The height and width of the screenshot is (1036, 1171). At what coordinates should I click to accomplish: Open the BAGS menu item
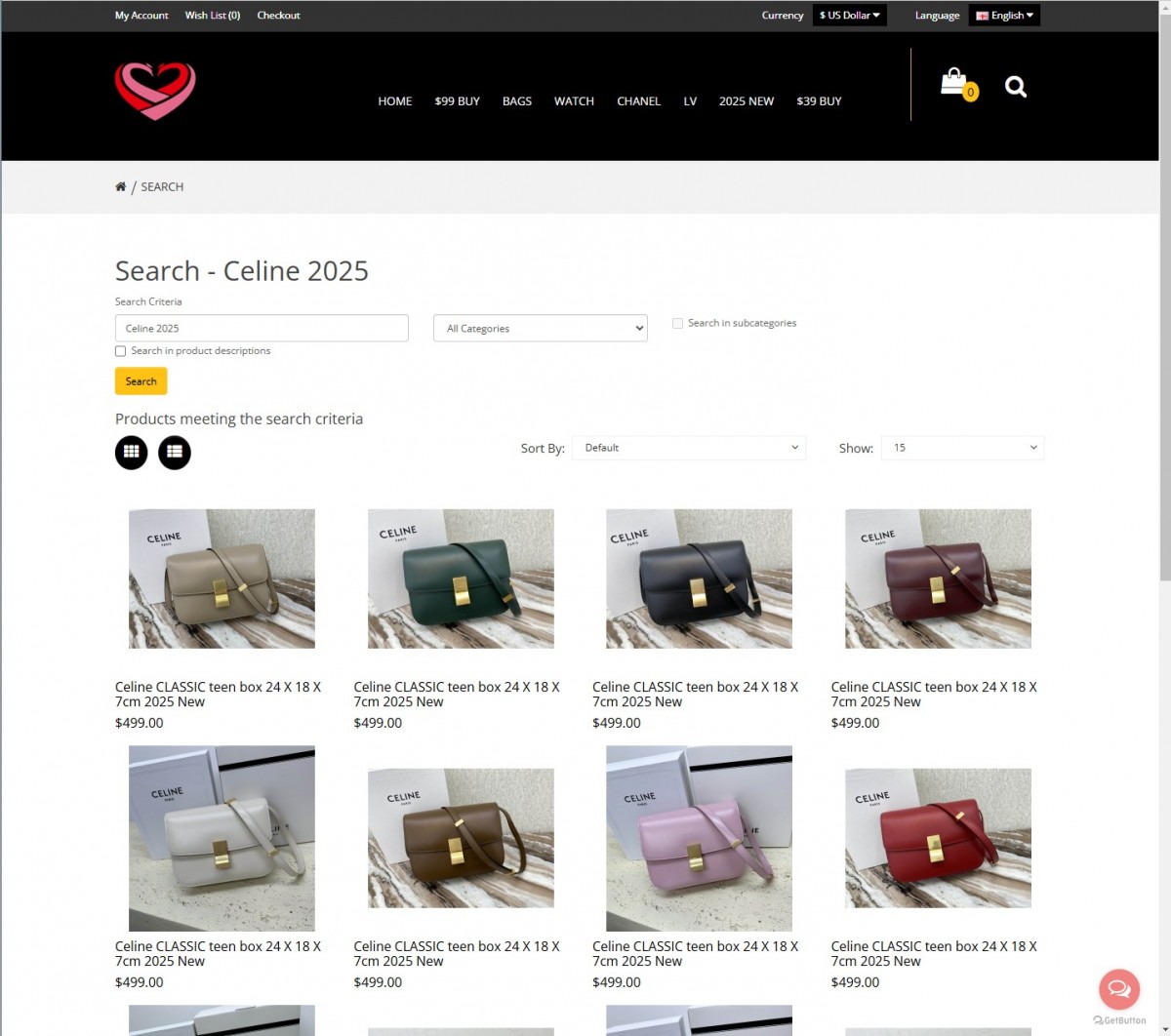tap(517, 101)
